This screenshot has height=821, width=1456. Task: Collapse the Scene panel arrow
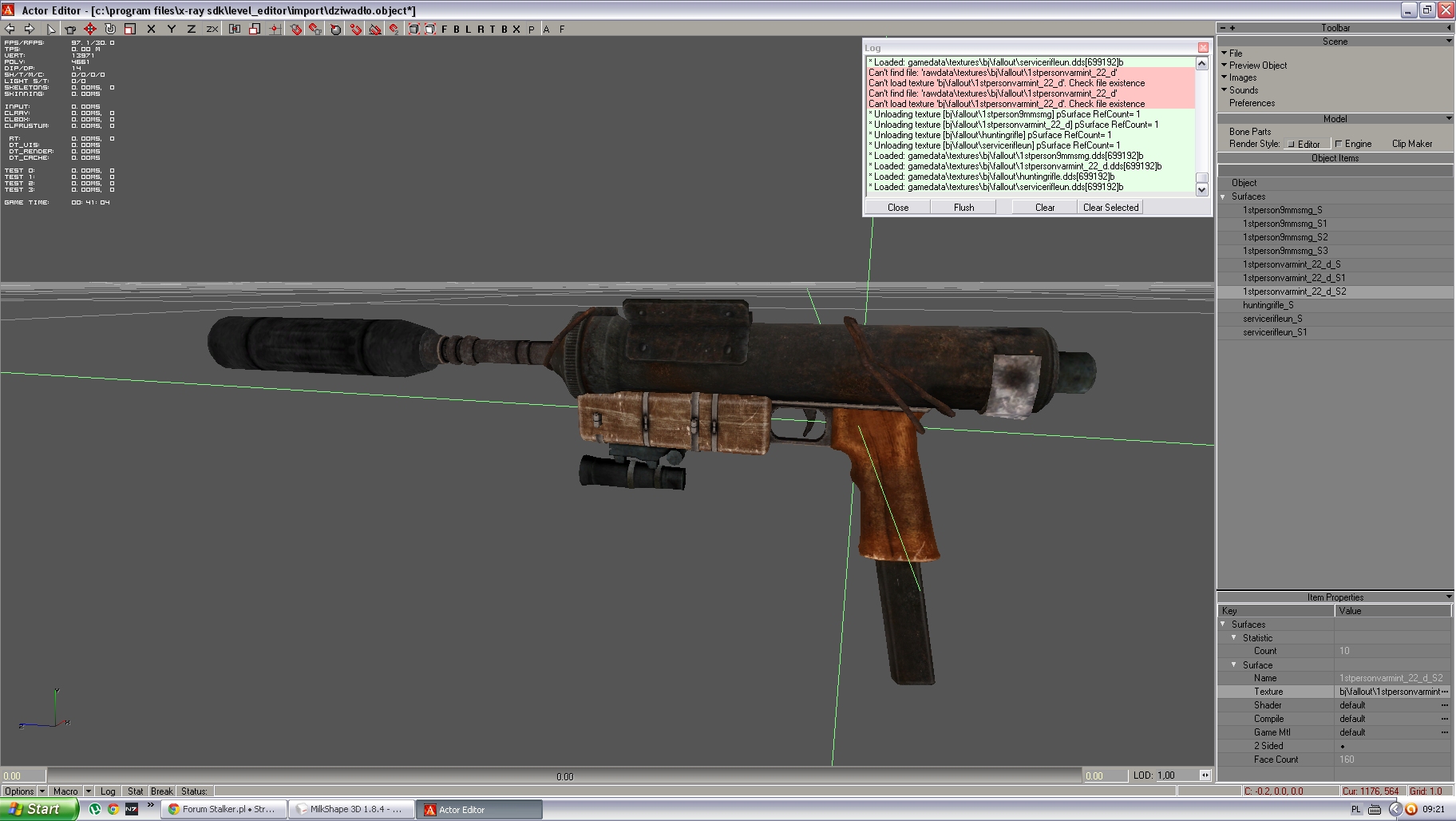(x=1449, y=42)
